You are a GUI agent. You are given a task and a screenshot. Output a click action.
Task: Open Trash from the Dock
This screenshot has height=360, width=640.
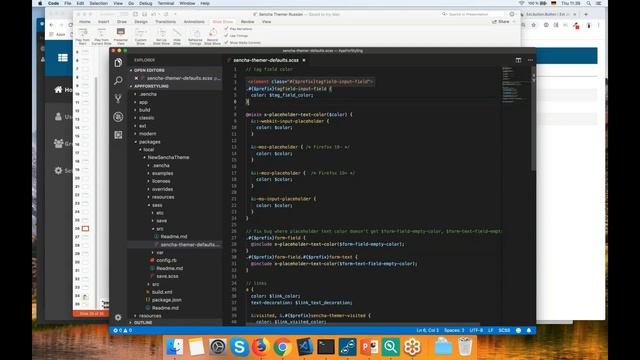pos(465,347)
